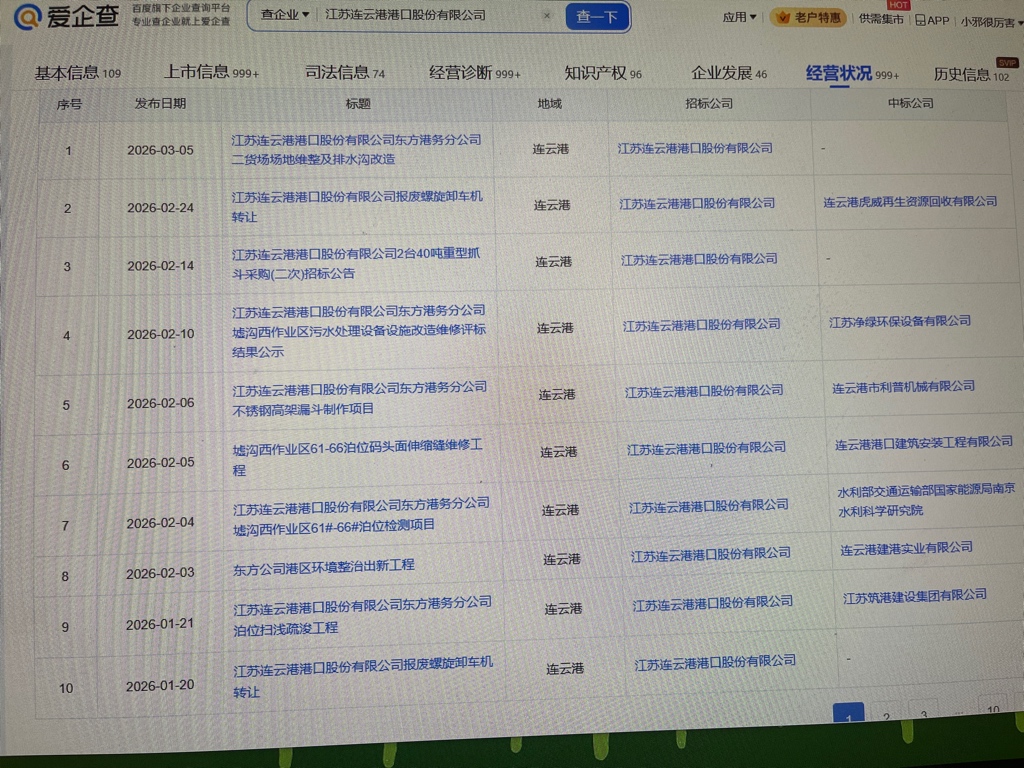Open the tendering company link in row 10
Viewport: 1024px width, 768px height.
click(x=715, y=663)
